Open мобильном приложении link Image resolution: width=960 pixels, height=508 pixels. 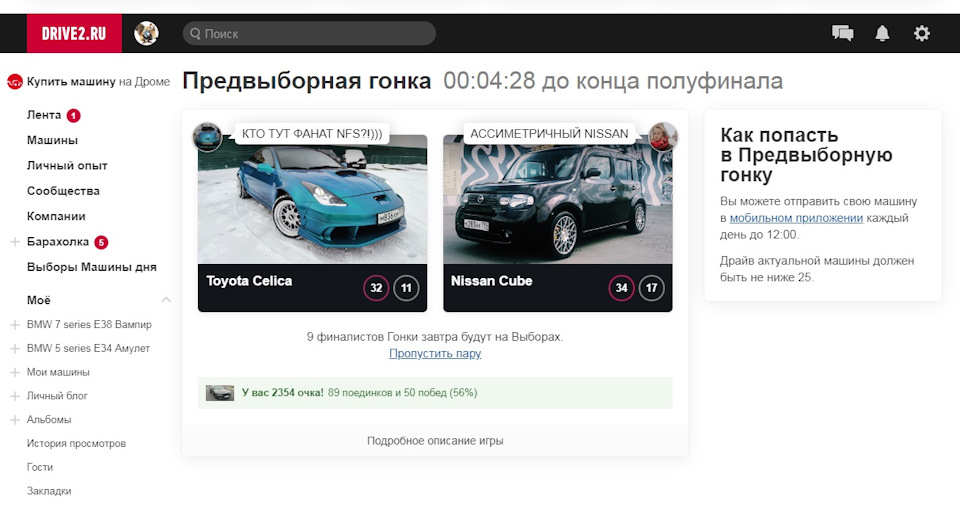click(796, 218)
